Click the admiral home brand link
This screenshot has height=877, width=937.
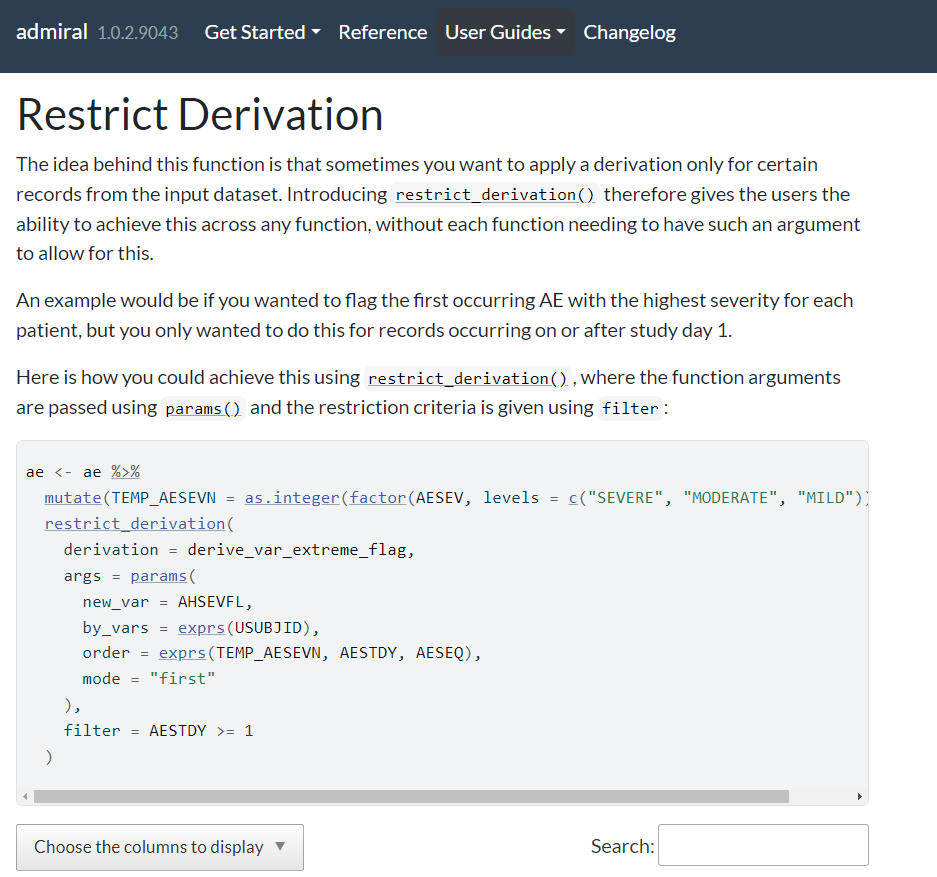click(x=52, y=32)
